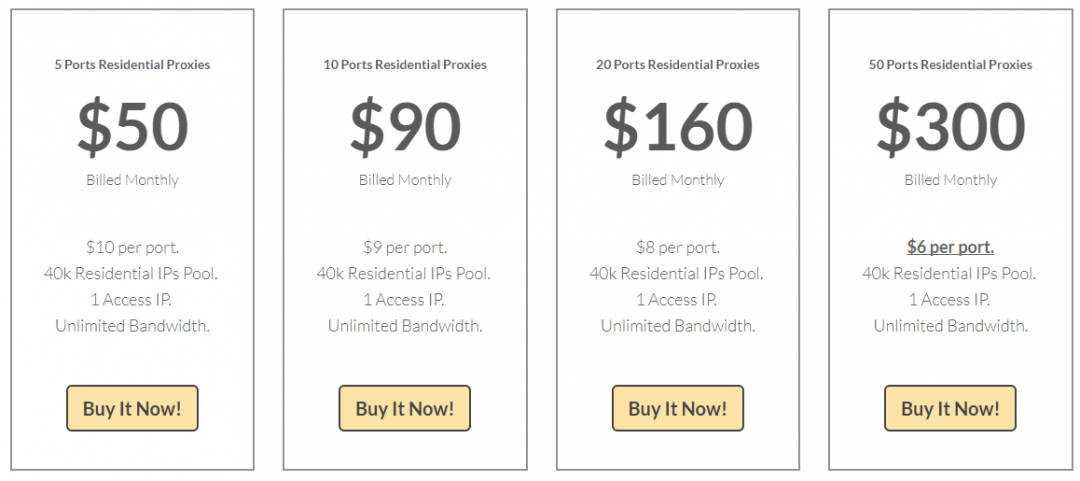Click the "10 Ports Residential Proxies" title
Viewport: 1080px width, 481px height.
click(405, 65)
